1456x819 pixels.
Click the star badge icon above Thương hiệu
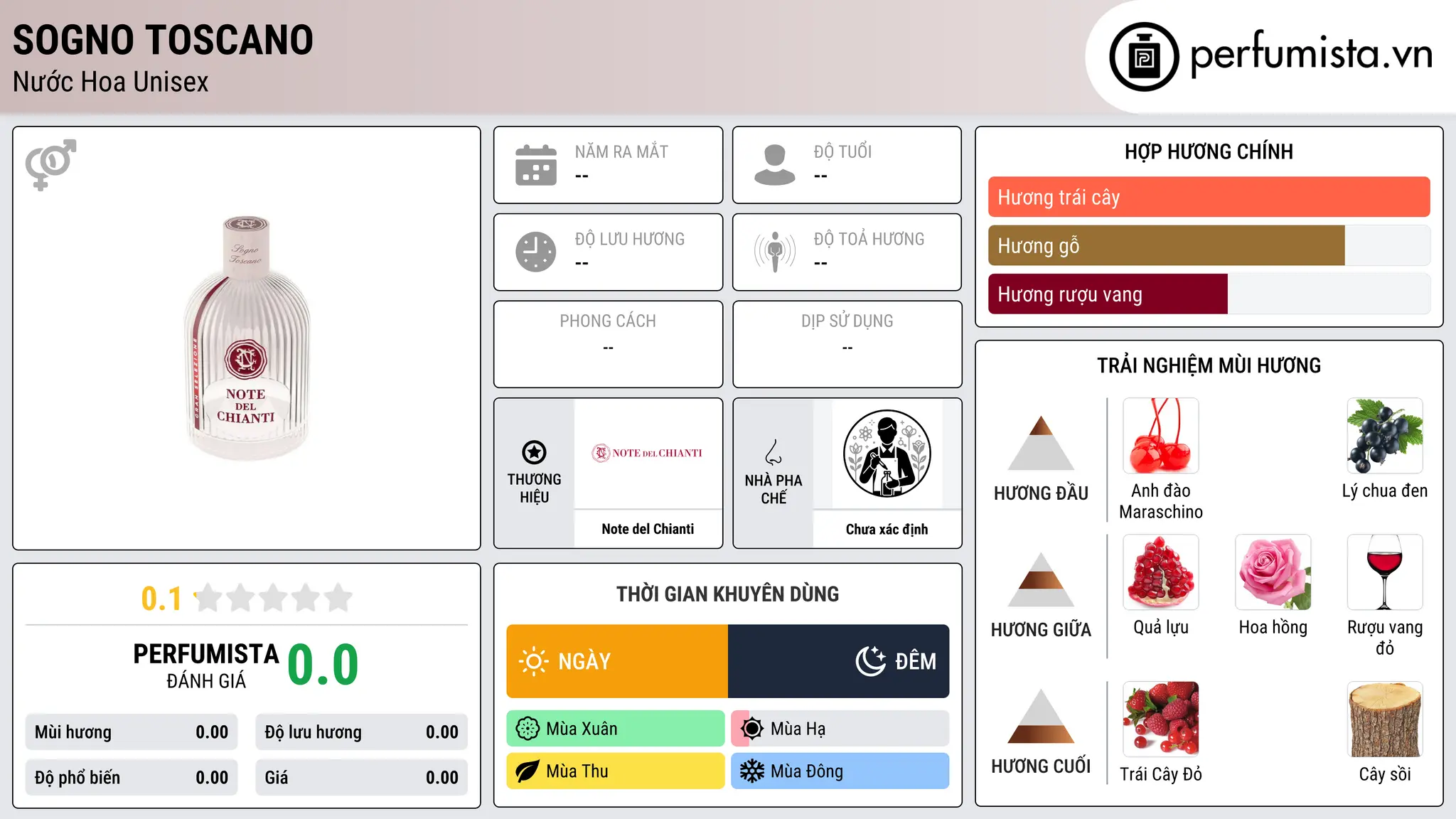point(534,452)
